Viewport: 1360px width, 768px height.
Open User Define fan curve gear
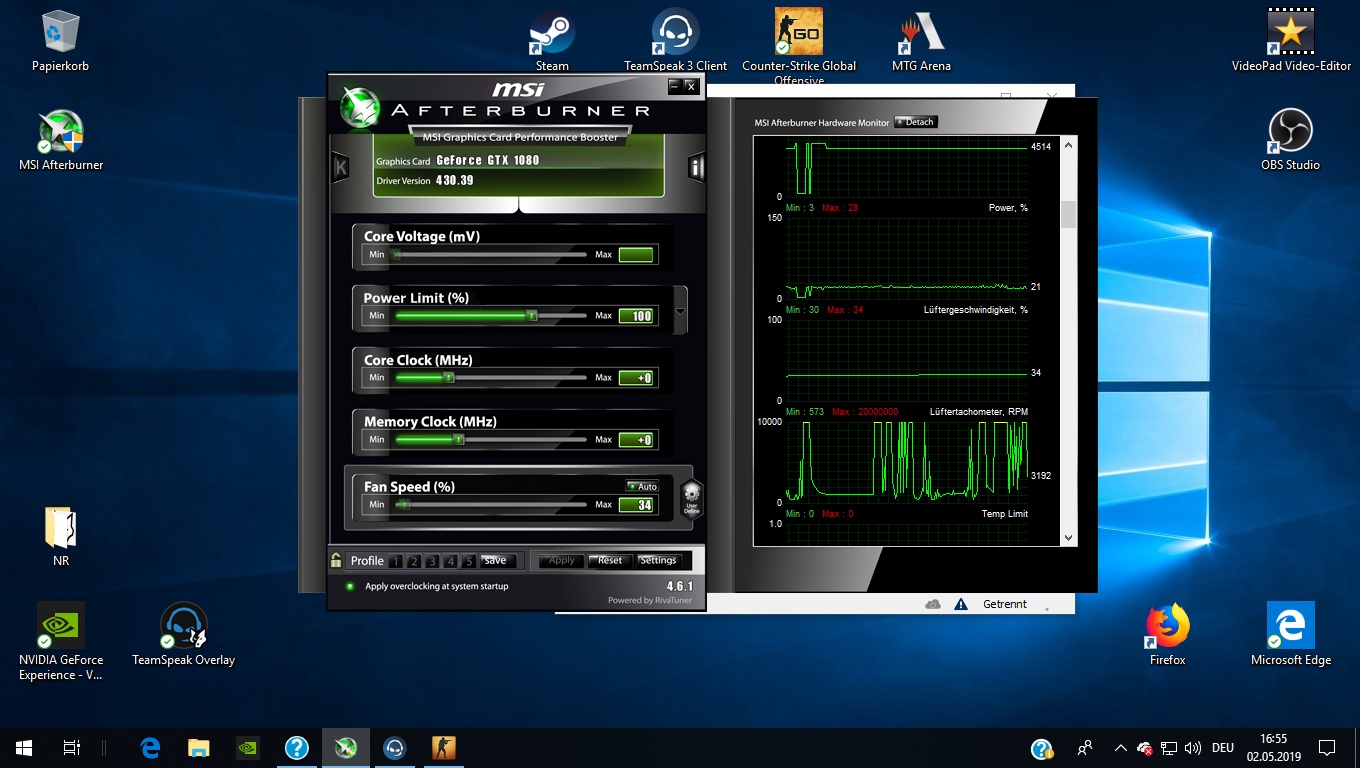point(691,498)
